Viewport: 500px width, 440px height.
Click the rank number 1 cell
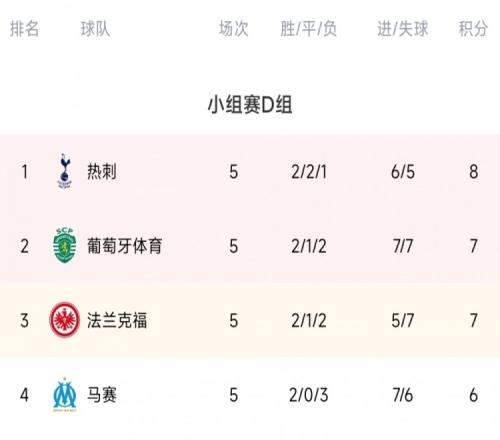click(24, 172)
